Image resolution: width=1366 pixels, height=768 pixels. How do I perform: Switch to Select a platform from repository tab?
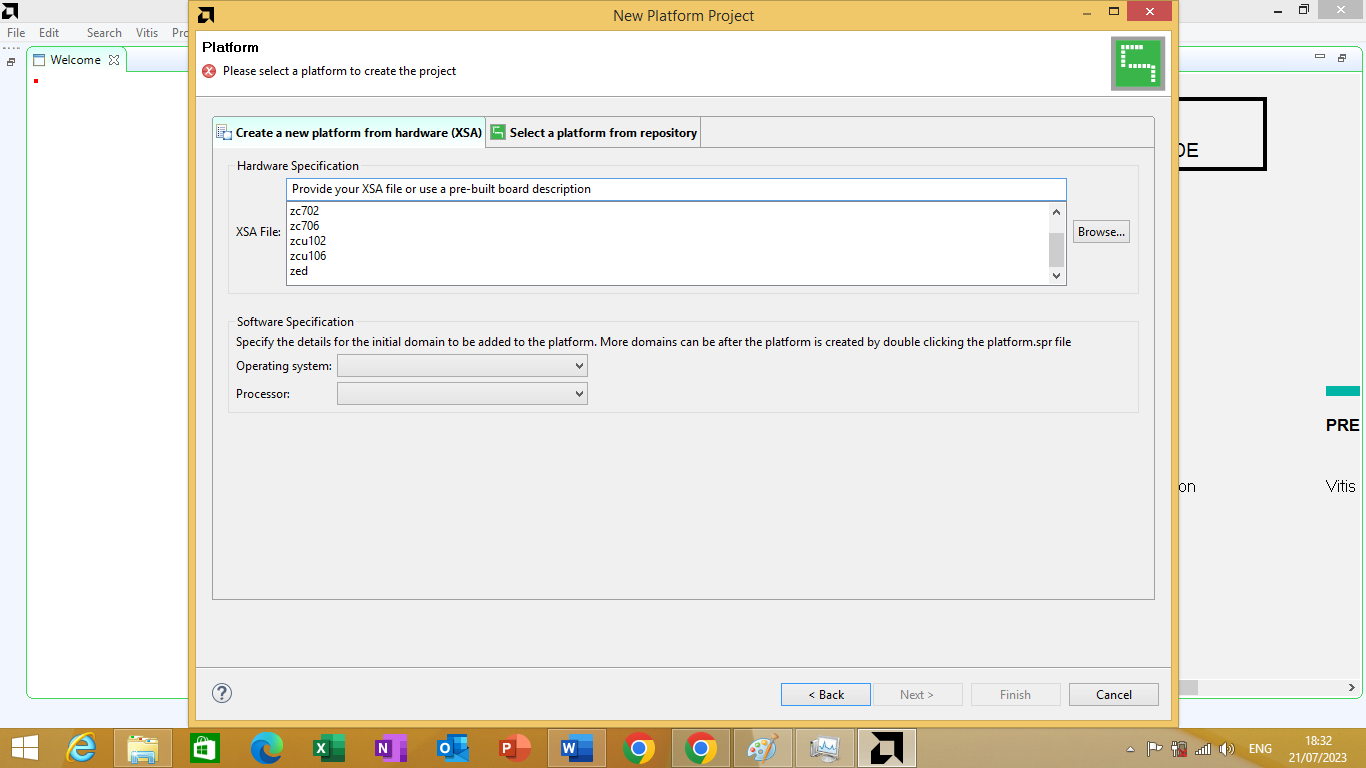coord(593,132)
